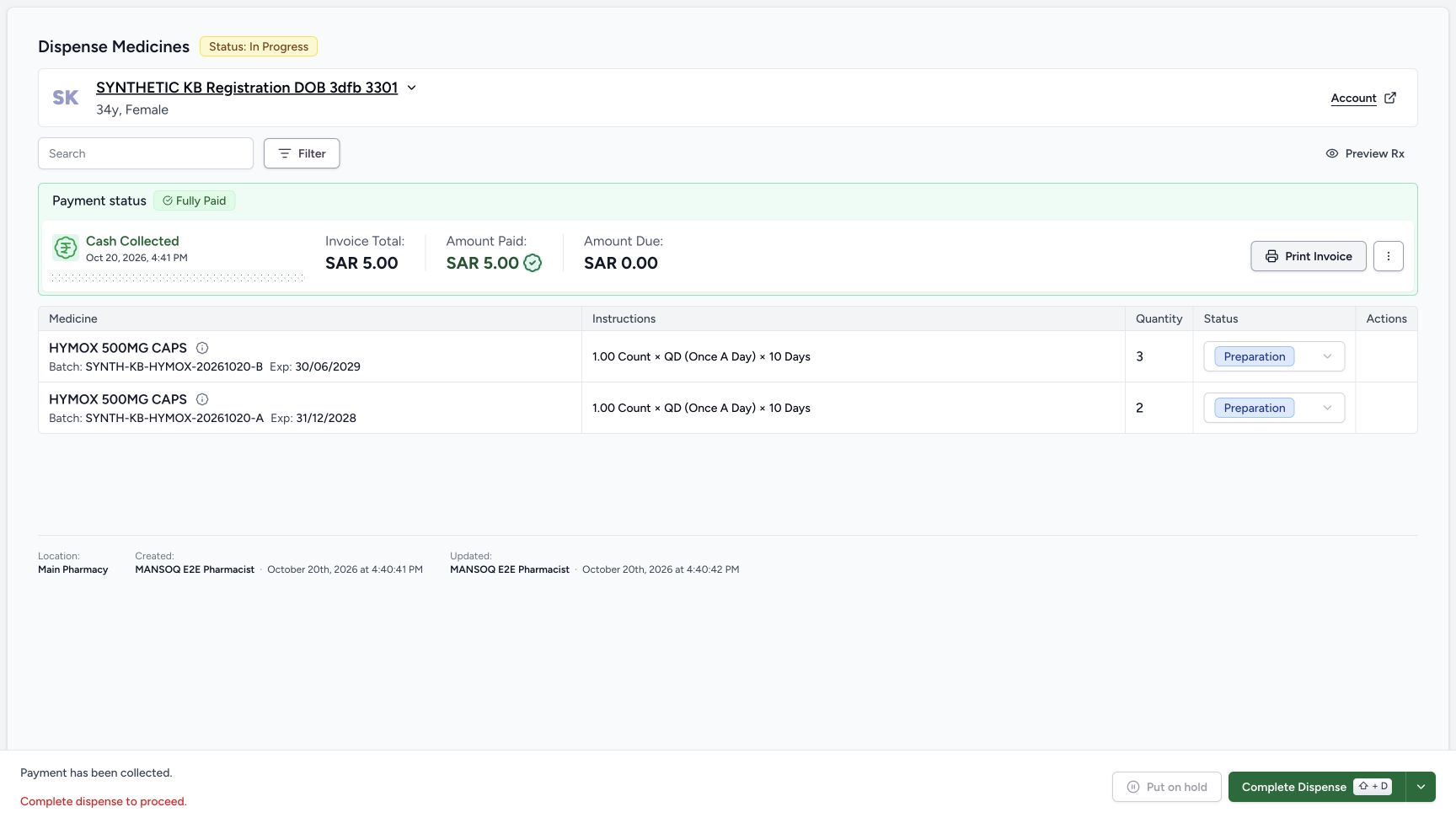Click the SAR 0.00 Amount Due value

point(621,263)
